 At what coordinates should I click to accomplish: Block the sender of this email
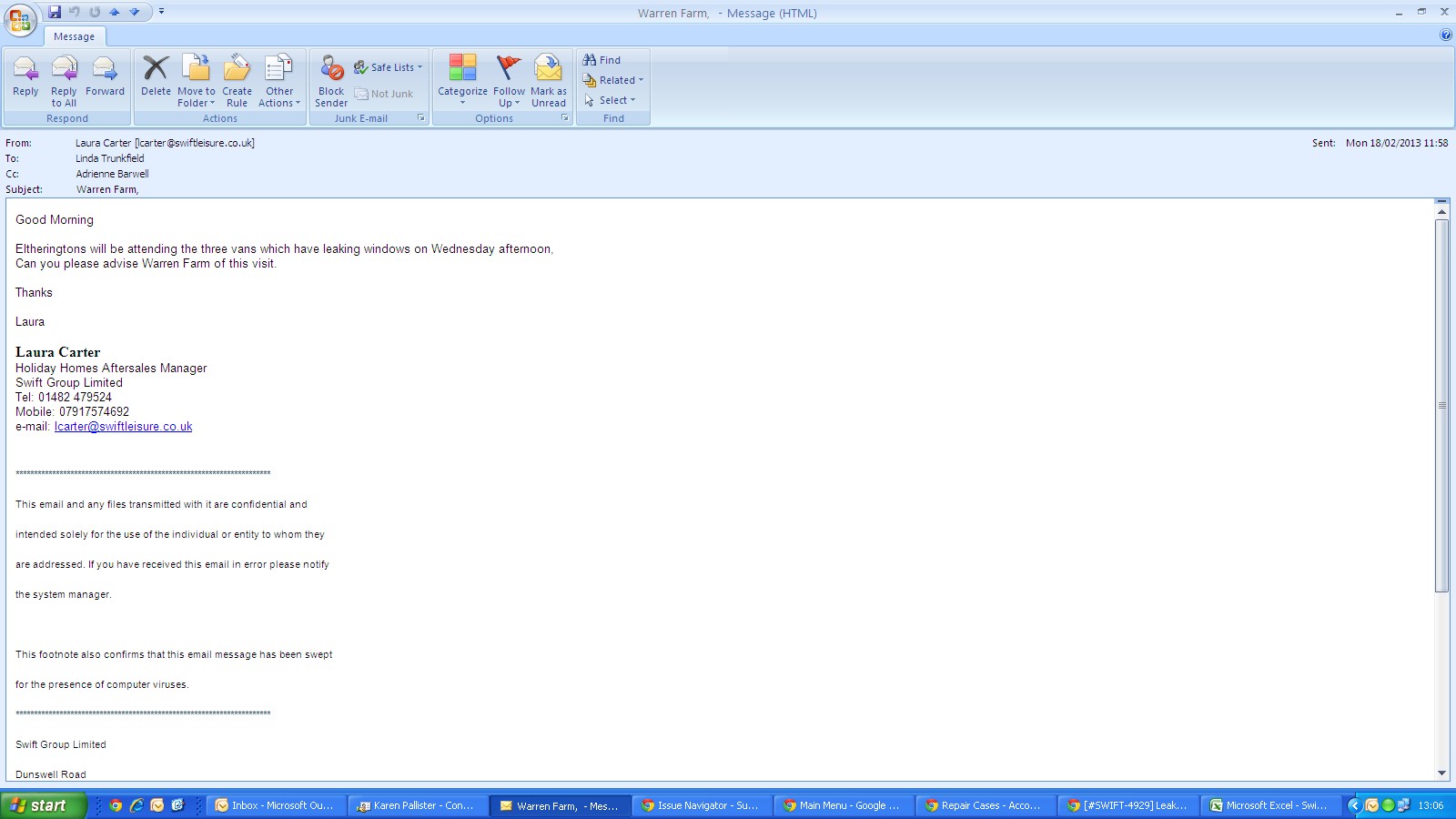coord(331,81)
